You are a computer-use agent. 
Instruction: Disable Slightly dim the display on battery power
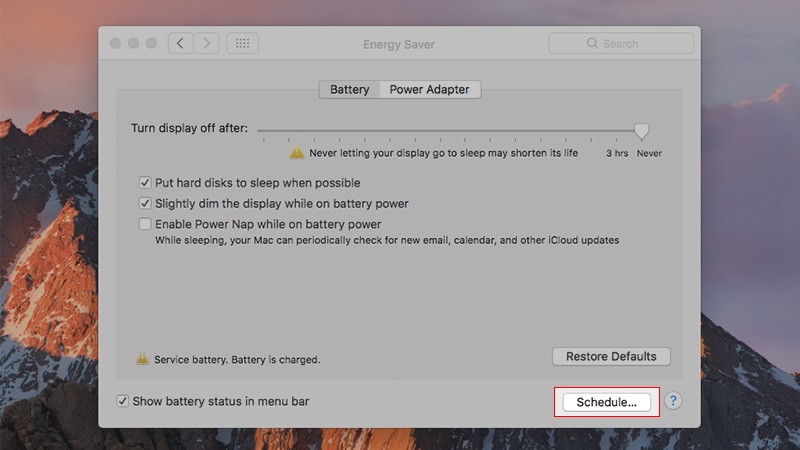point(146,204)
